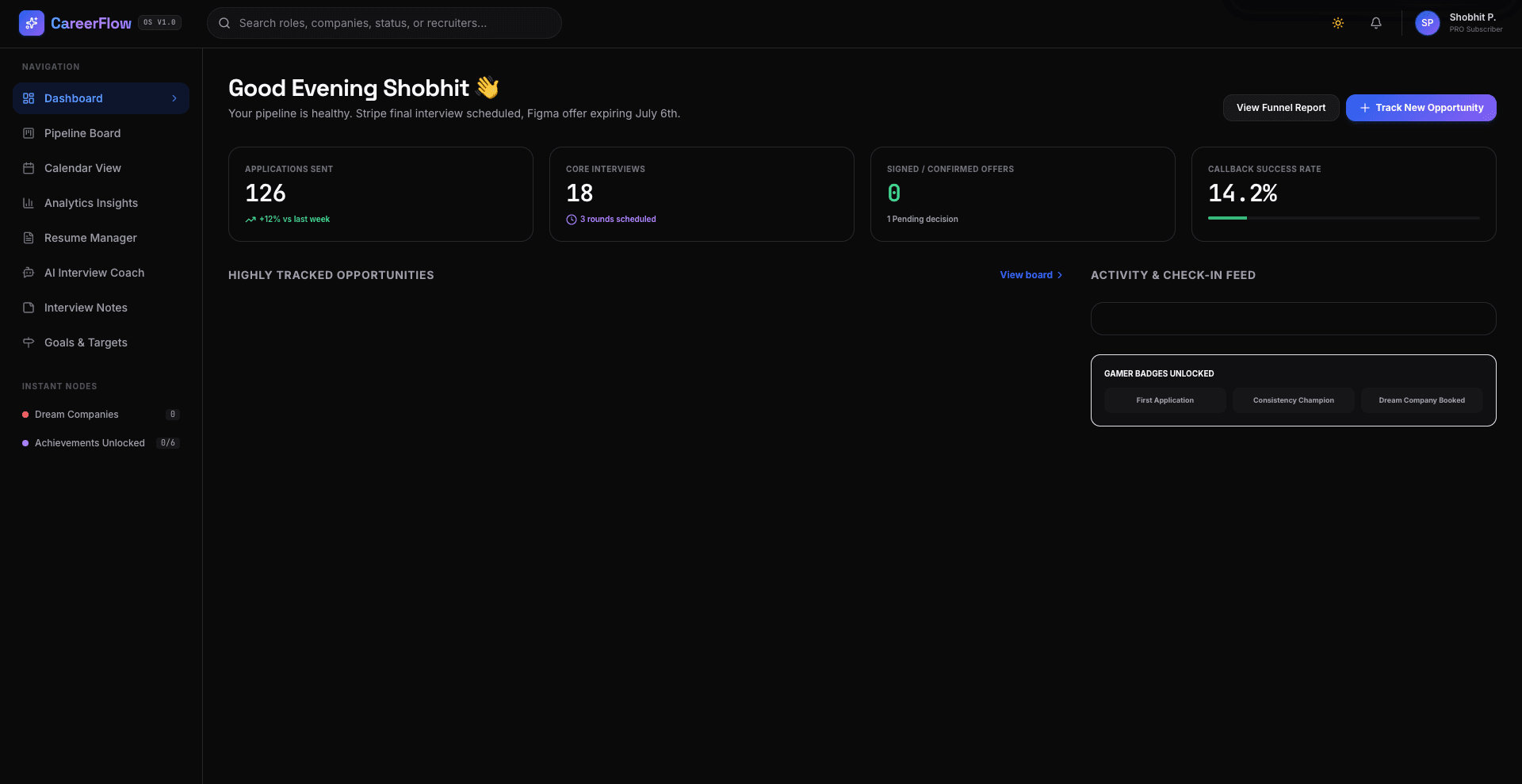Open Interview Notes
Viewport: 1522px width, 784px height.
[x=101, y=308]
